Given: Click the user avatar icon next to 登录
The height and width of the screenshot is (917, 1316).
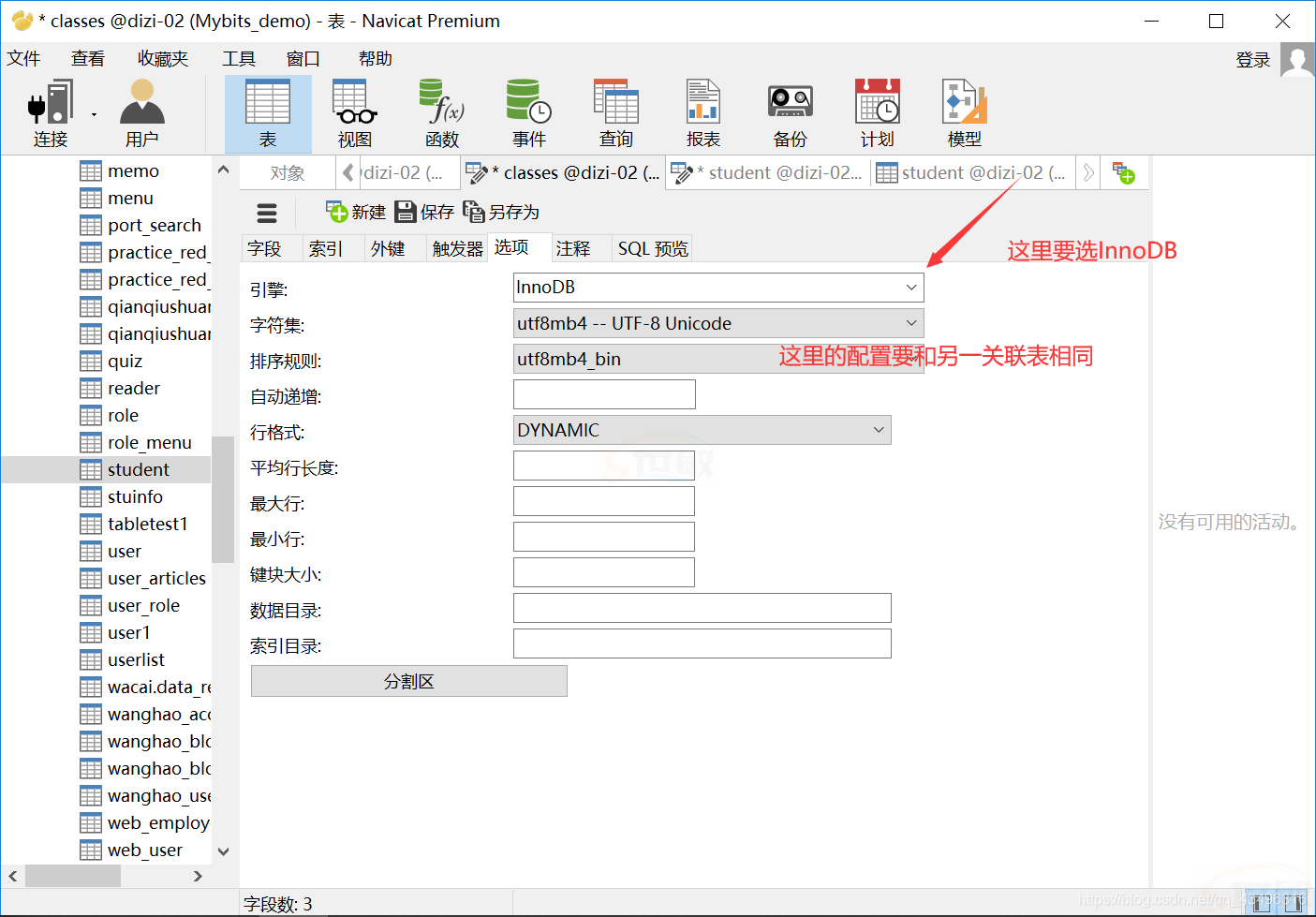Looking at the screenshot, I should (1297, 60).
